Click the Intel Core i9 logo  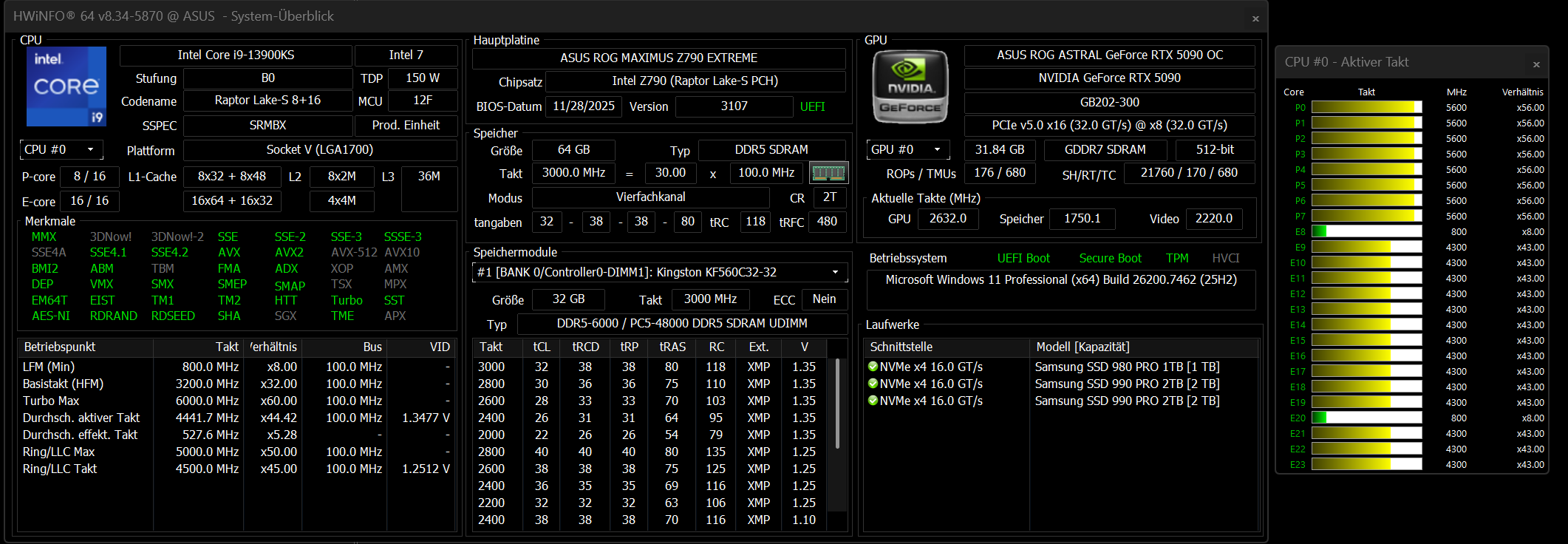(x=67, y=86)
